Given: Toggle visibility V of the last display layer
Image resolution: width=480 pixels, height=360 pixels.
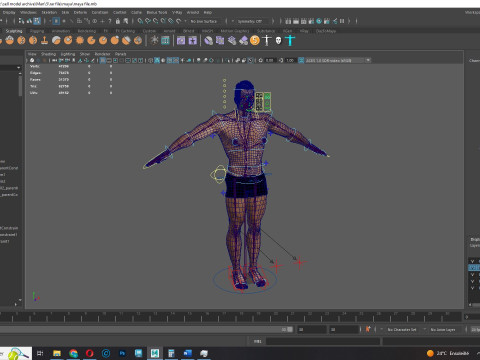Looking at the screenshot, I should click(472, 288).
